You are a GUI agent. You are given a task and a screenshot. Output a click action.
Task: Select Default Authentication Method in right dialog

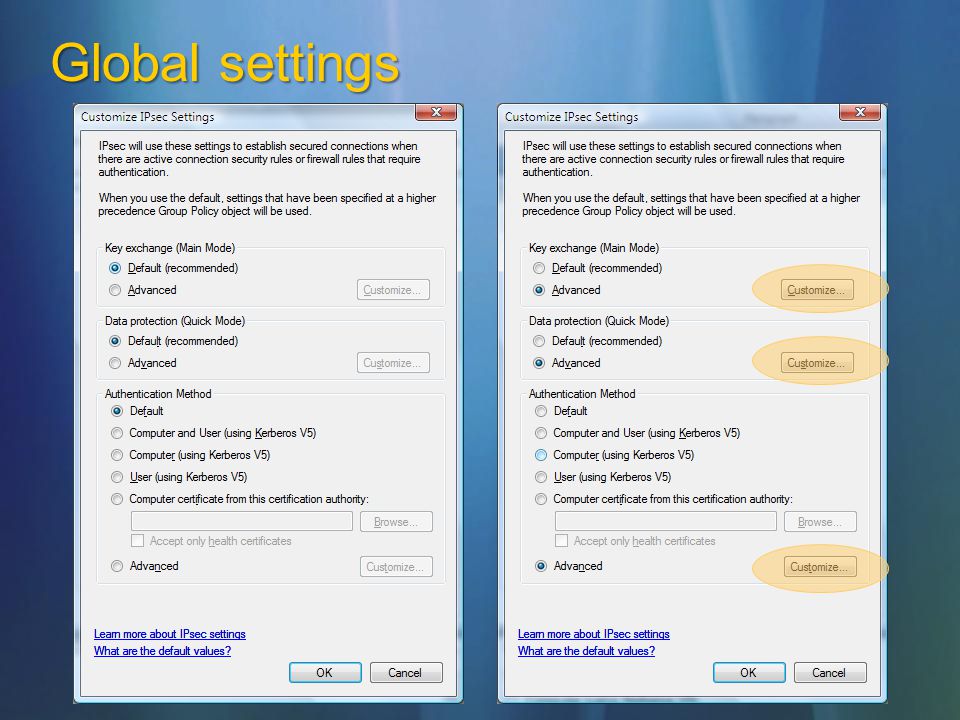541,411
